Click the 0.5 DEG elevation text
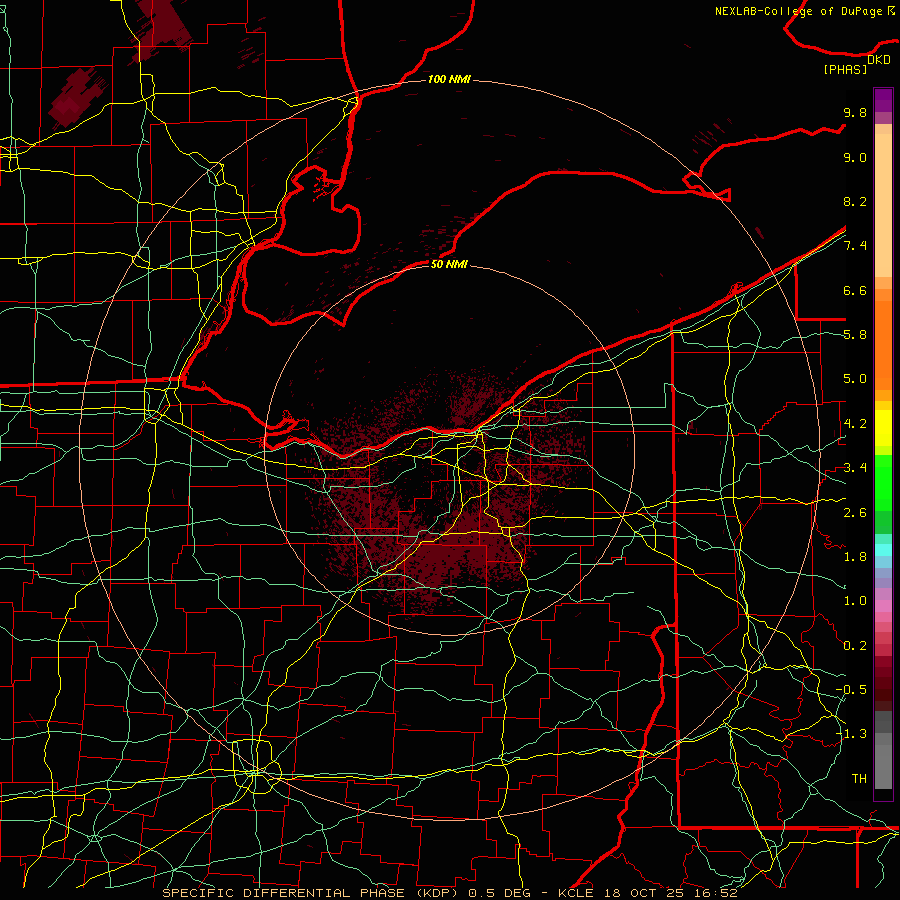This screenshot has width=900, height=900. [x=499, y=893]
